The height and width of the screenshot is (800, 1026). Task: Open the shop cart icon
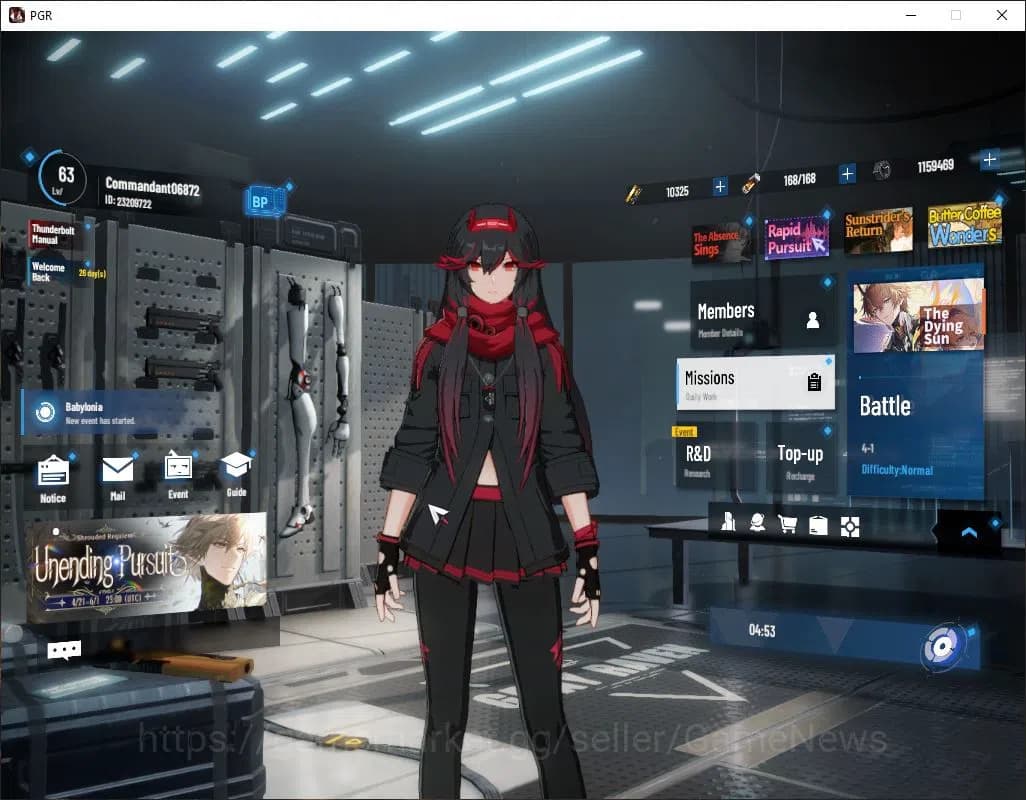click(x=787, y=524)
